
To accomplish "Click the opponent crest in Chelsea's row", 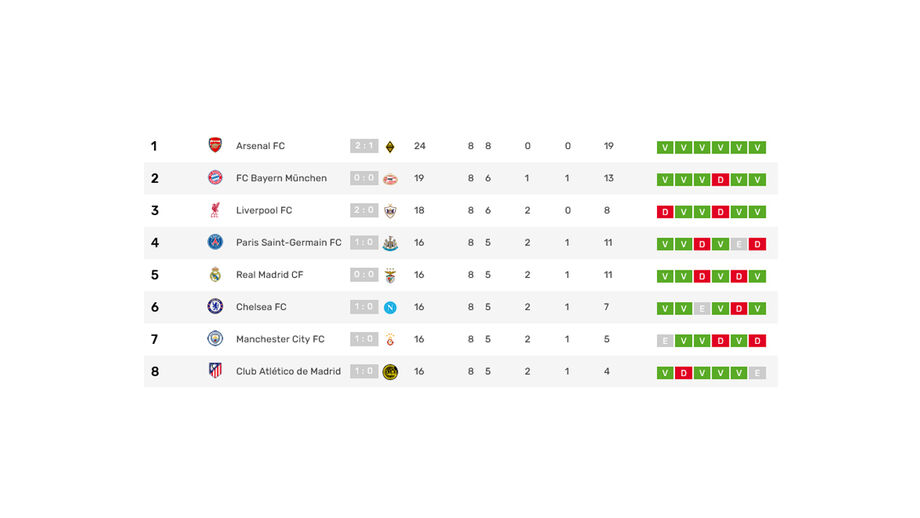I will click(x=390, y=307).
